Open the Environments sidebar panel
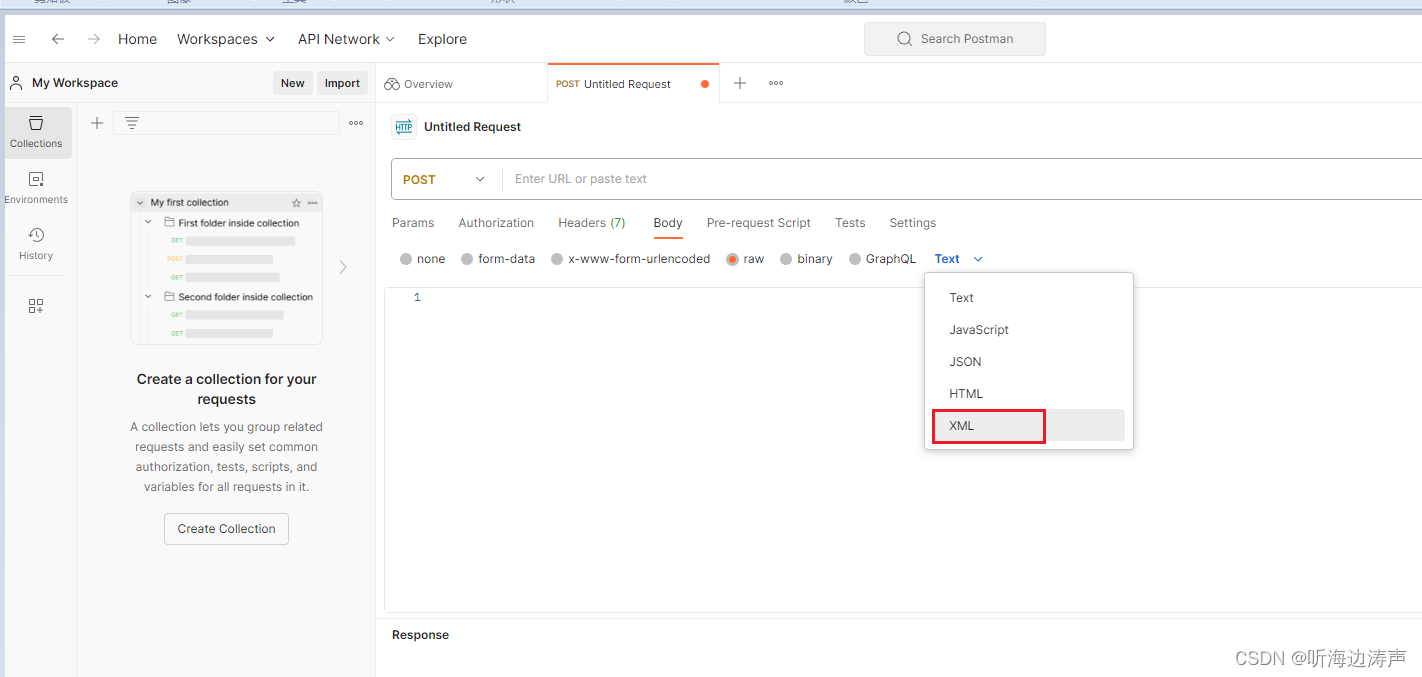 click(36, 188)
